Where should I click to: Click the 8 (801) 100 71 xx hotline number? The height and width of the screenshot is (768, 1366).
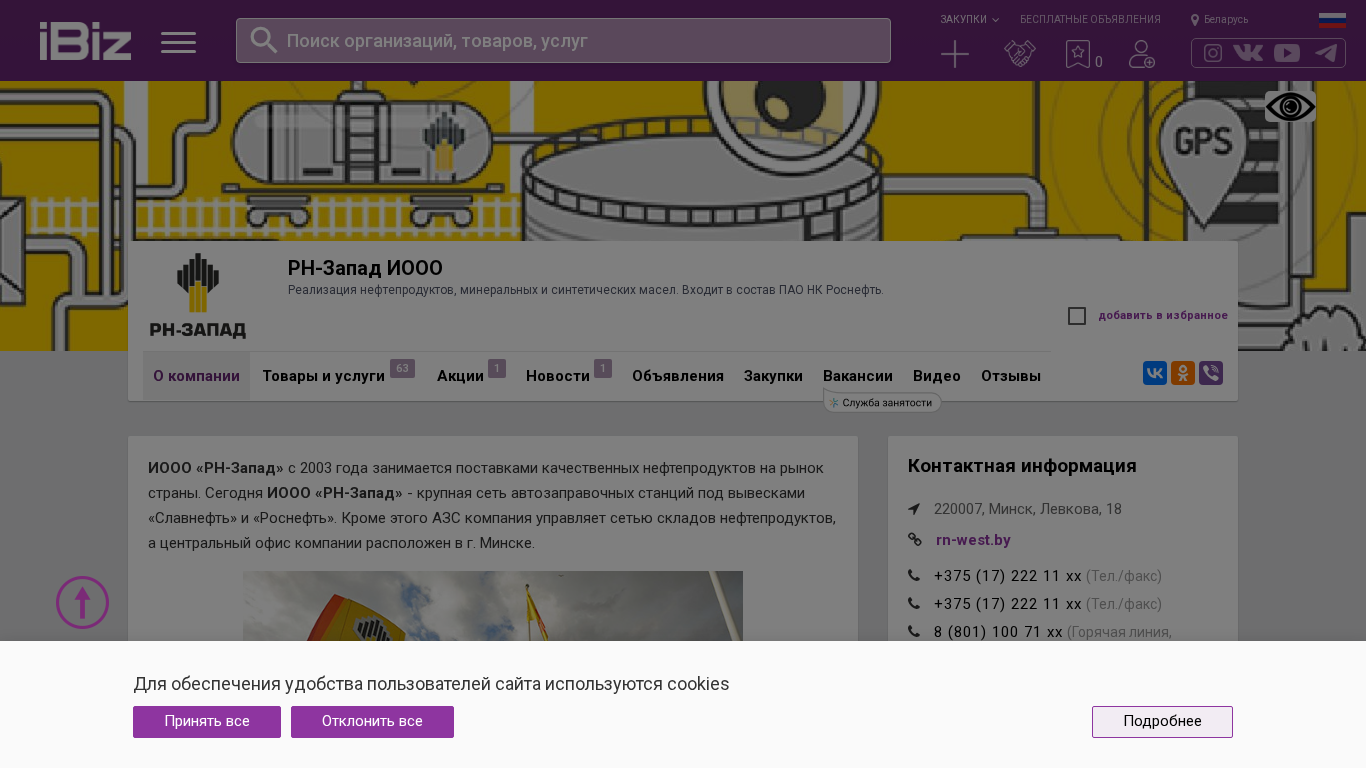[998, 632]
